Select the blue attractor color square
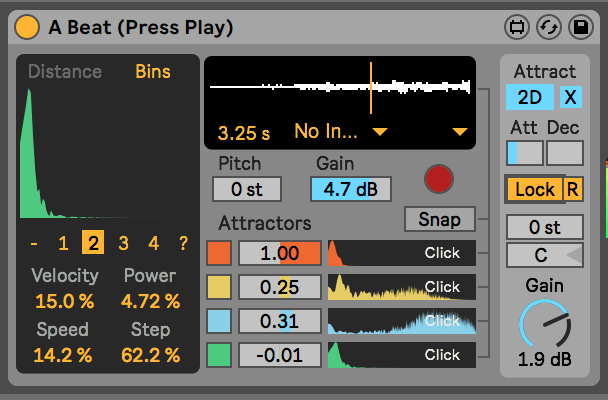The width and height of the screenshot is (608, 400). (220, 321)
